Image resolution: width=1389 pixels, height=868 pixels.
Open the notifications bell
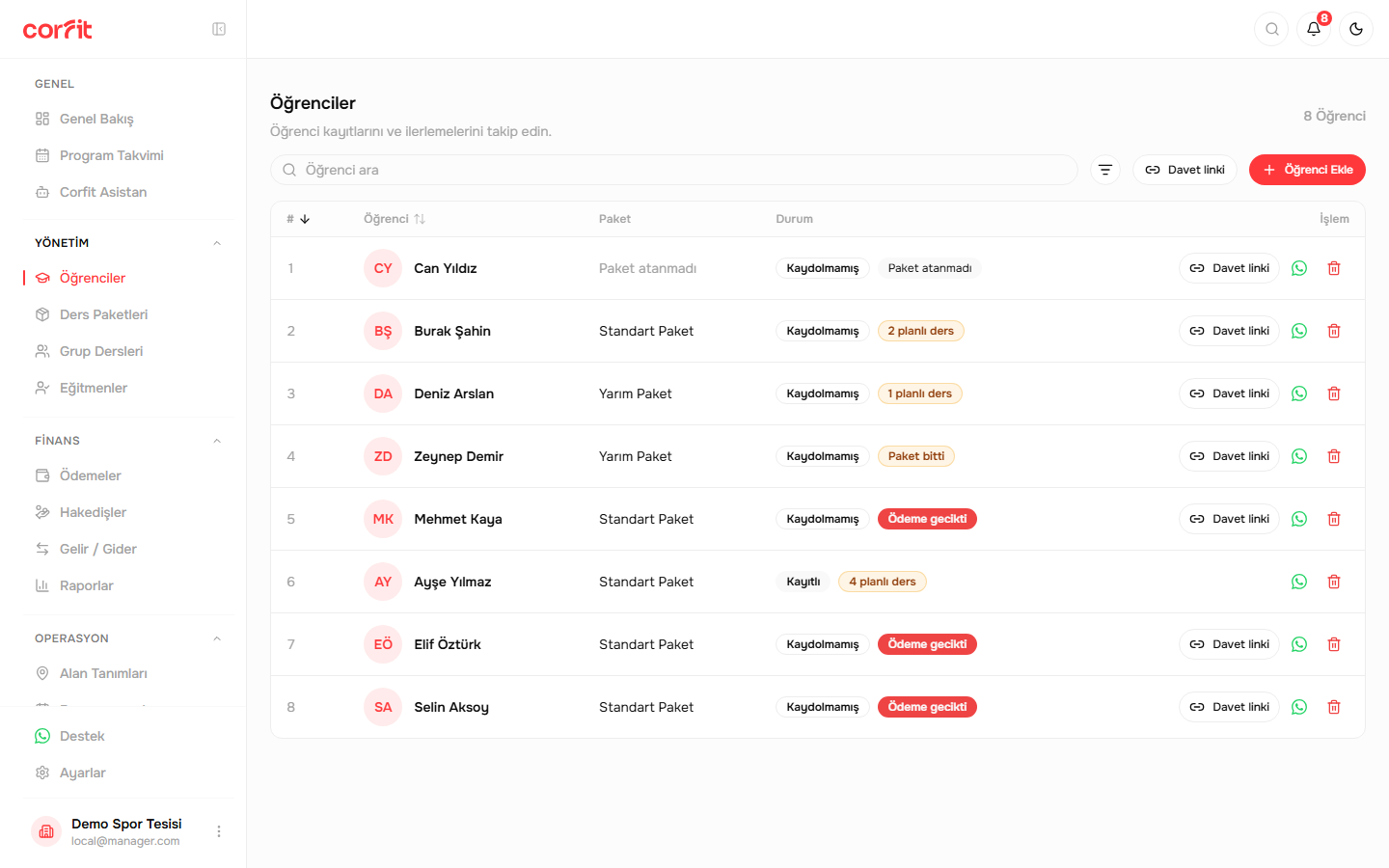tap(1314, 29)
